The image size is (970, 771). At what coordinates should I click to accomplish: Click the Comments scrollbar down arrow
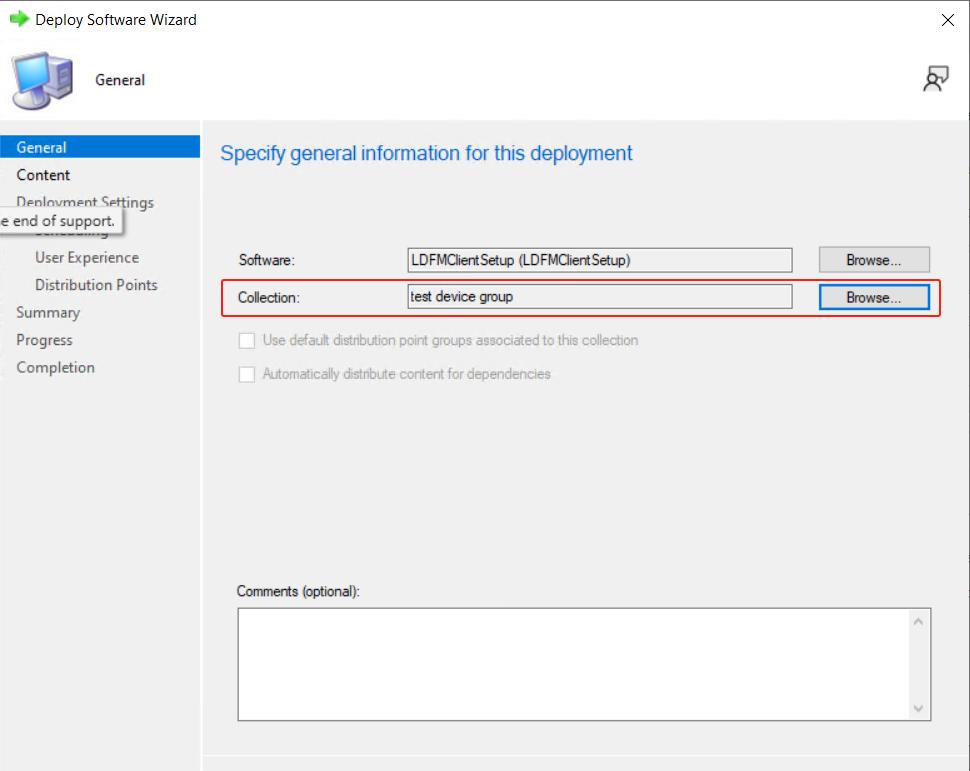click(x=919, y=708)
